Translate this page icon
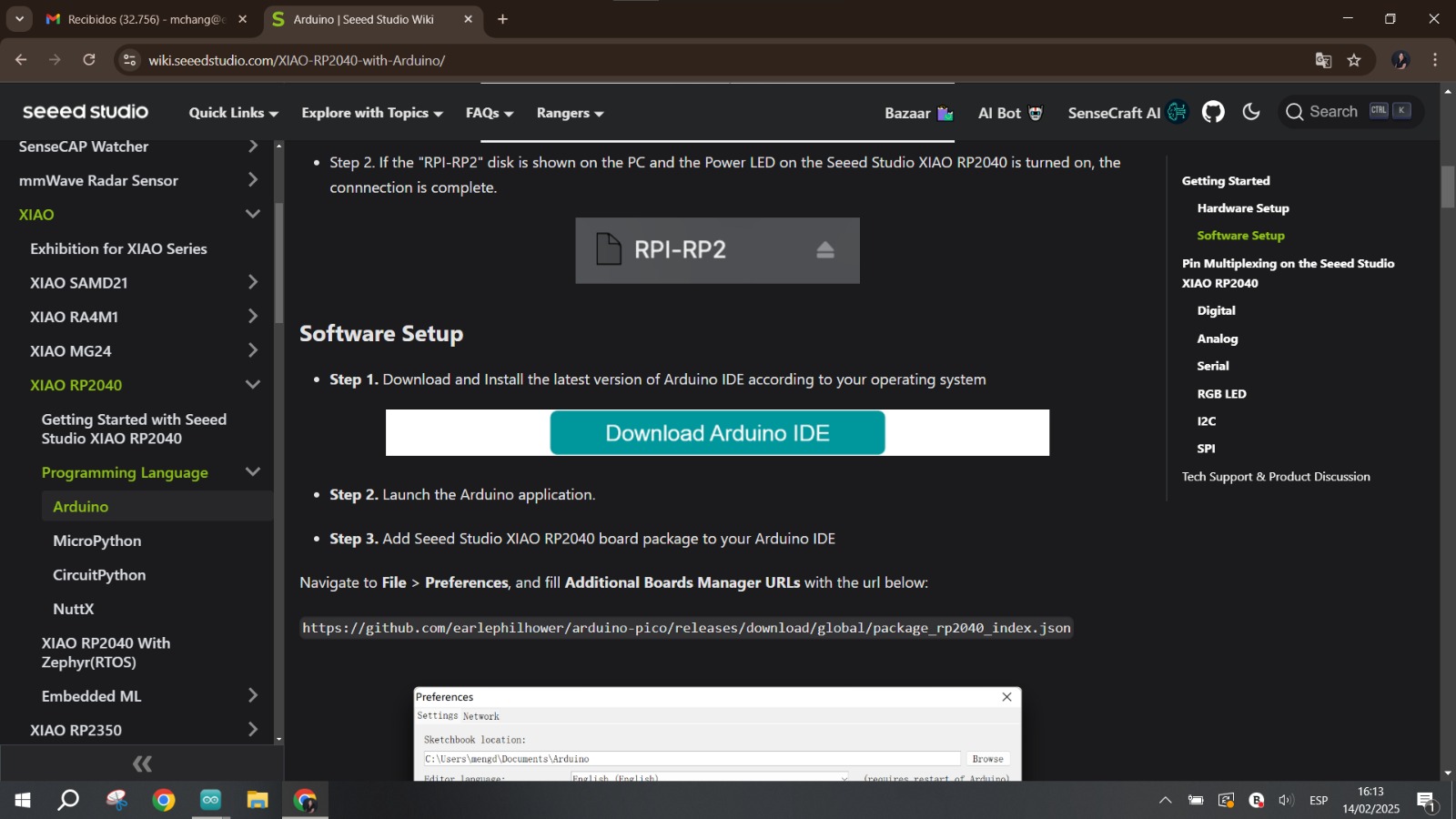This screenshot has width=1456, height=819. [1323, 60]
